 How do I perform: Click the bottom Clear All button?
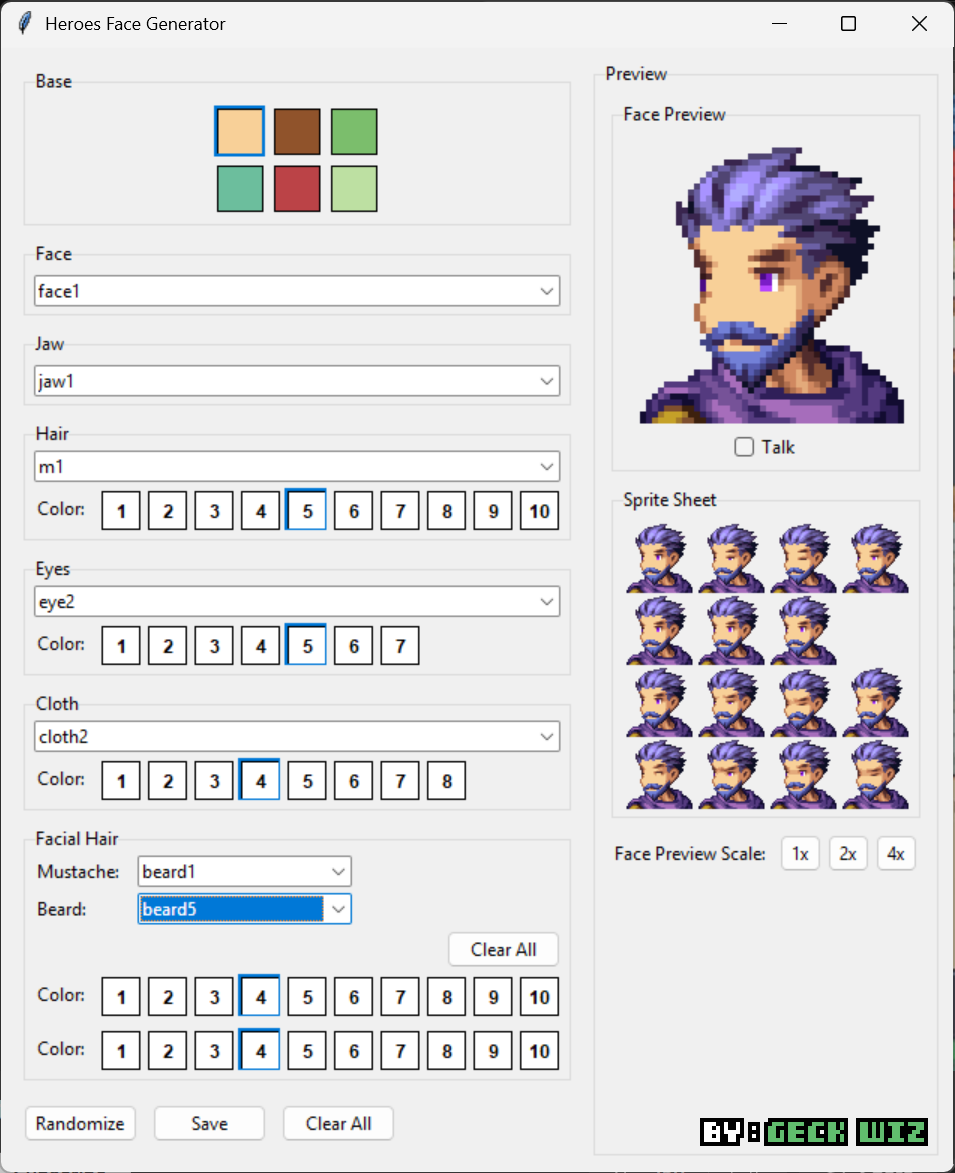338,1123
